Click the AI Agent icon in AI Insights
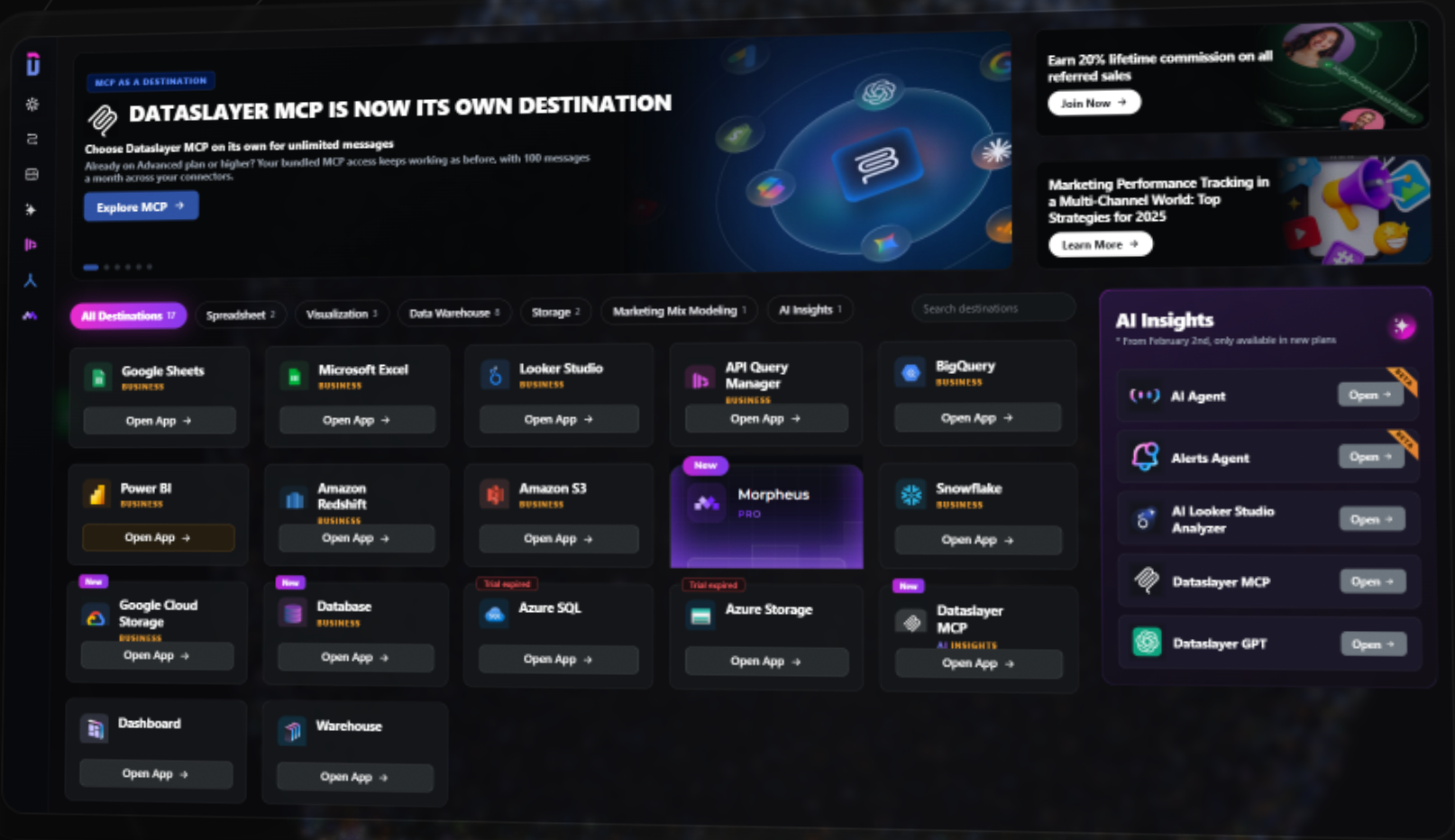The image size is (1455, 840). click(1145, 395)
